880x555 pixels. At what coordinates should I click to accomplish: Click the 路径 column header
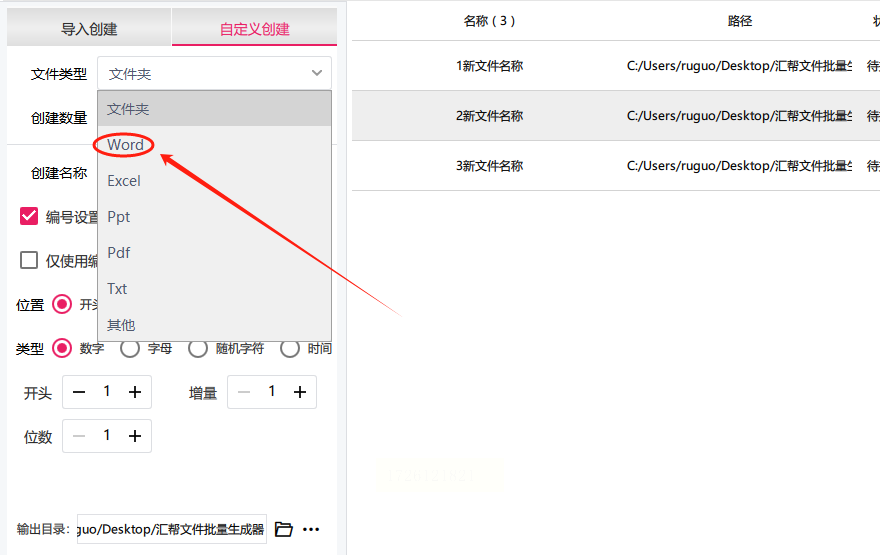coord(739,21)
